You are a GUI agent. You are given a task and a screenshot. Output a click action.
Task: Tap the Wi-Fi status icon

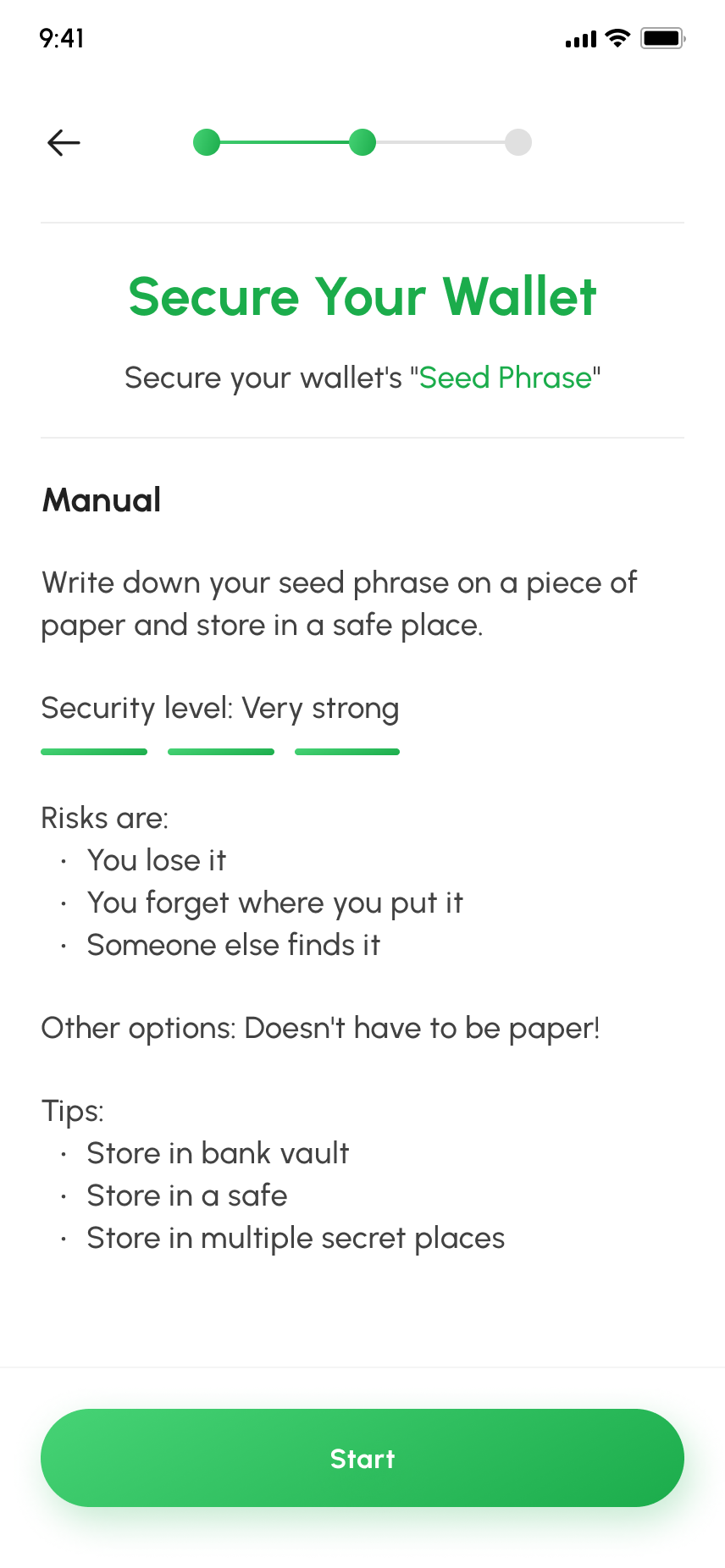point(618,38)
